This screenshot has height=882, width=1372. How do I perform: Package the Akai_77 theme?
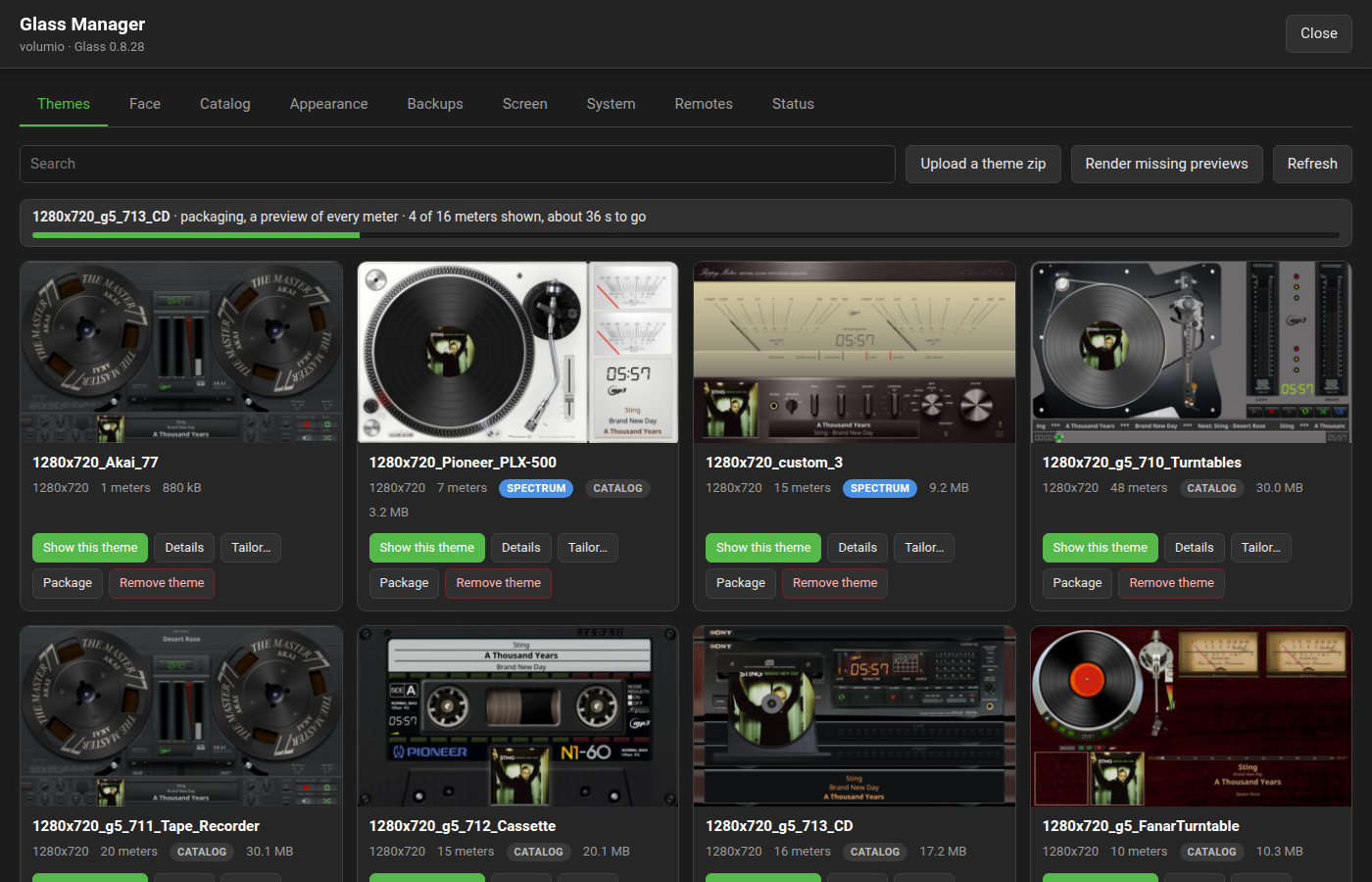[x=68, y=583]
